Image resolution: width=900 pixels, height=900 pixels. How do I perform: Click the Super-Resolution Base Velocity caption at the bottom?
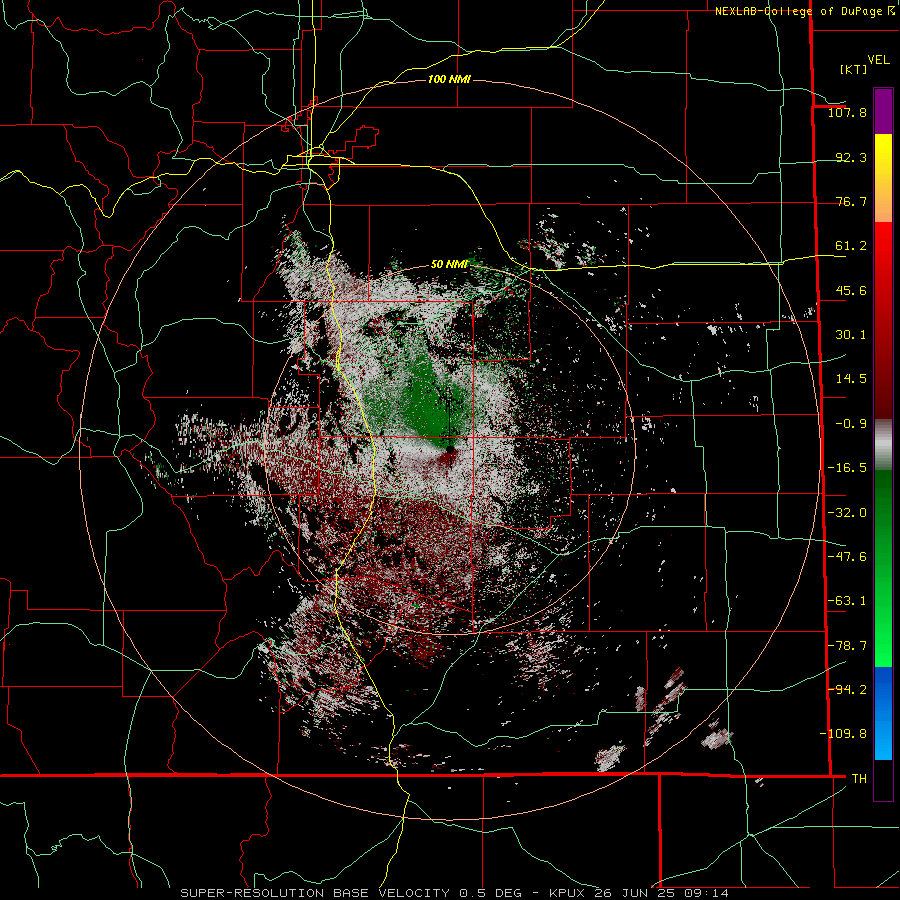(x=455, y=893)
